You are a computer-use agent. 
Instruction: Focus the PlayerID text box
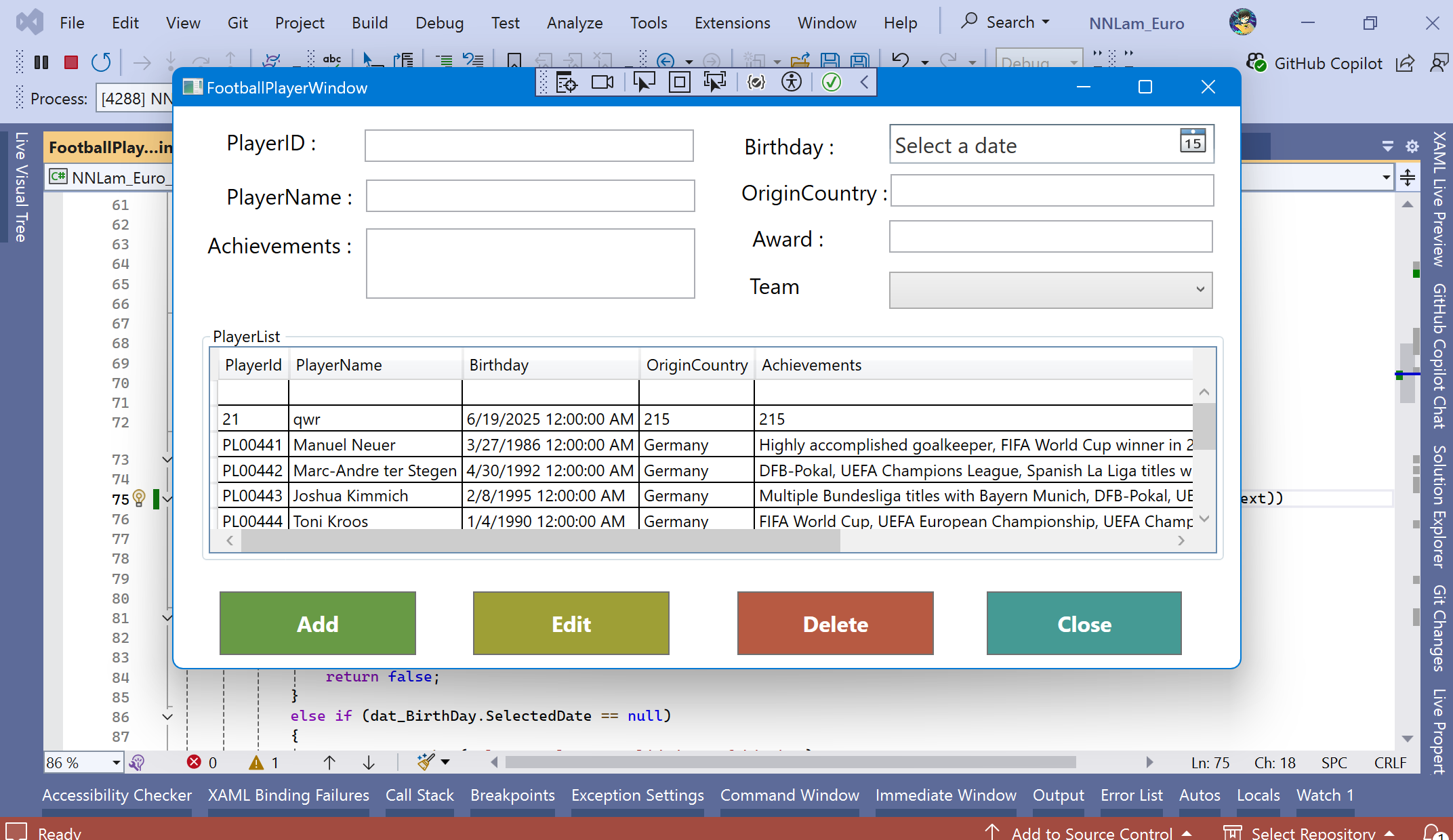[529, 146]
